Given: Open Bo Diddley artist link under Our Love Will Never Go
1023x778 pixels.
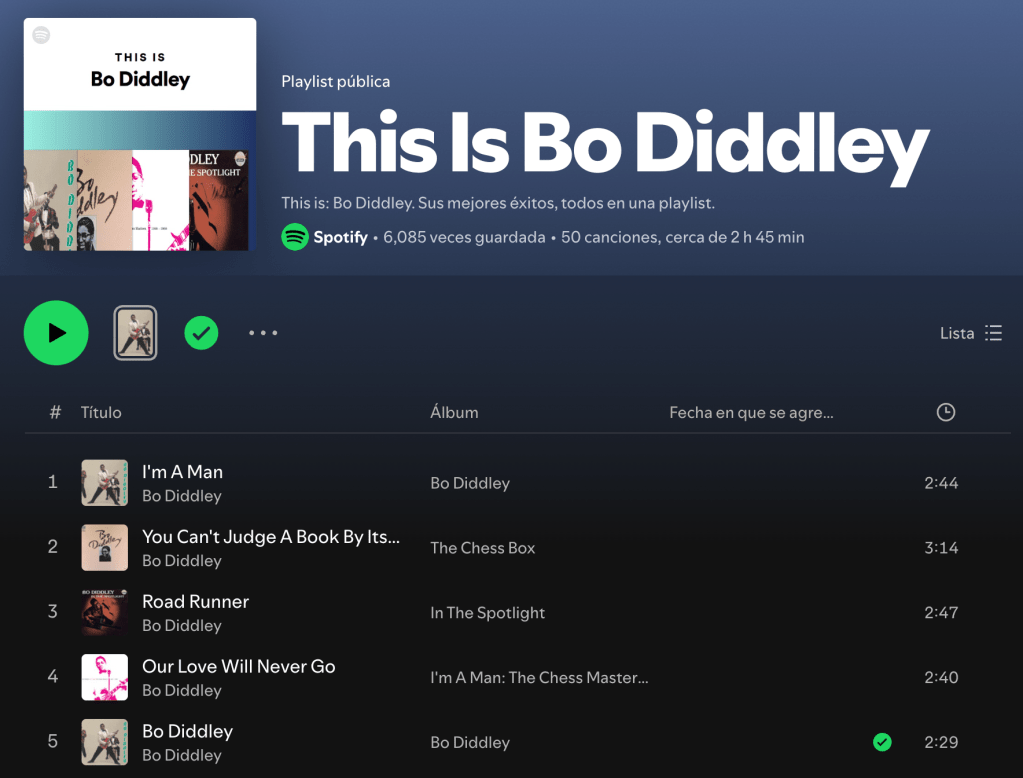Looking at the screenshot, I should (182, 691).
